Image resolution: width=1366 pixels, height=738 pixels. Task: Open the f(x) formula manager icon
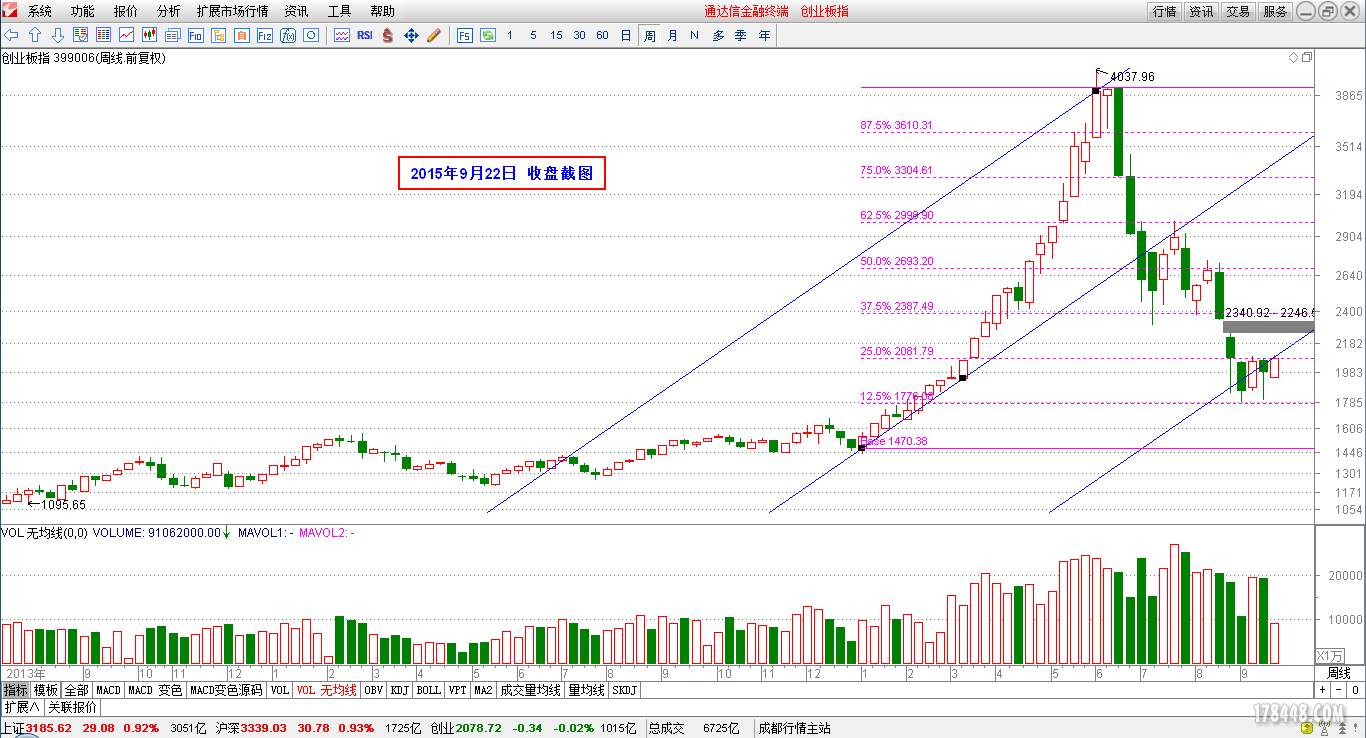(288, 35)
